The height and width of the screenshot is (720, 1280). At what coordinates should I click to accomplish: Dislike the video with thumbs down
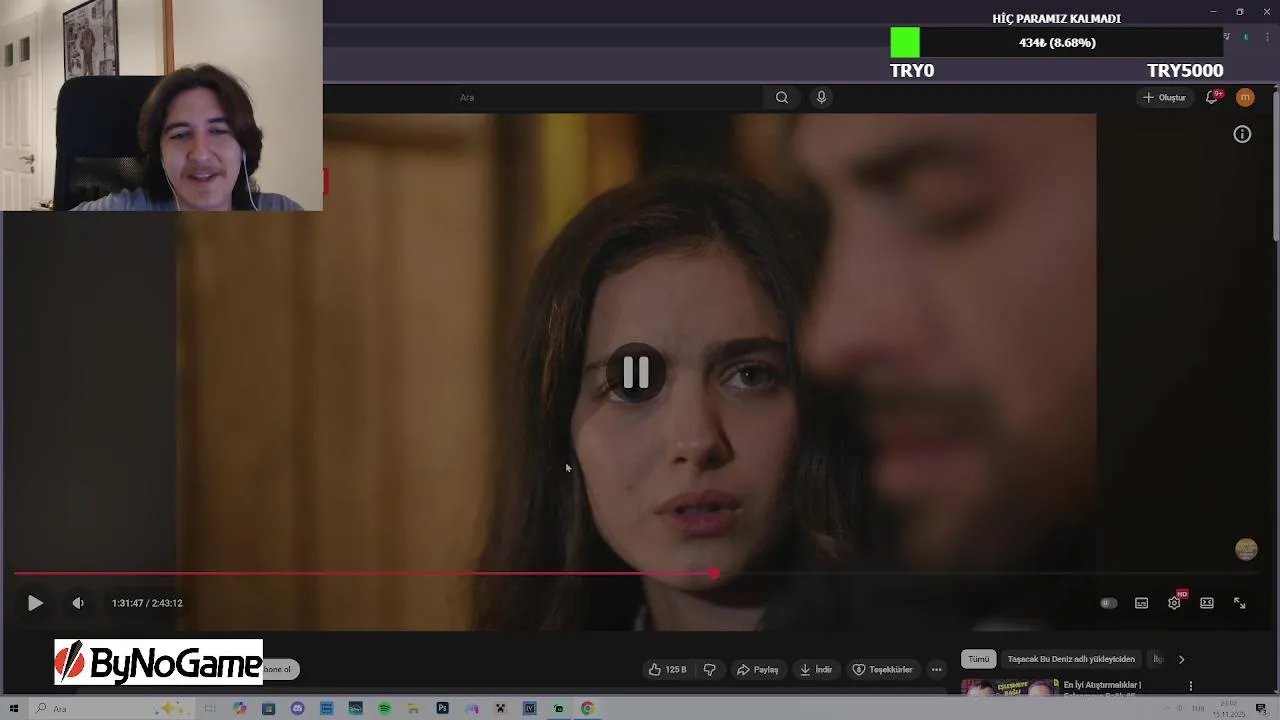click(x=710, y=669)
